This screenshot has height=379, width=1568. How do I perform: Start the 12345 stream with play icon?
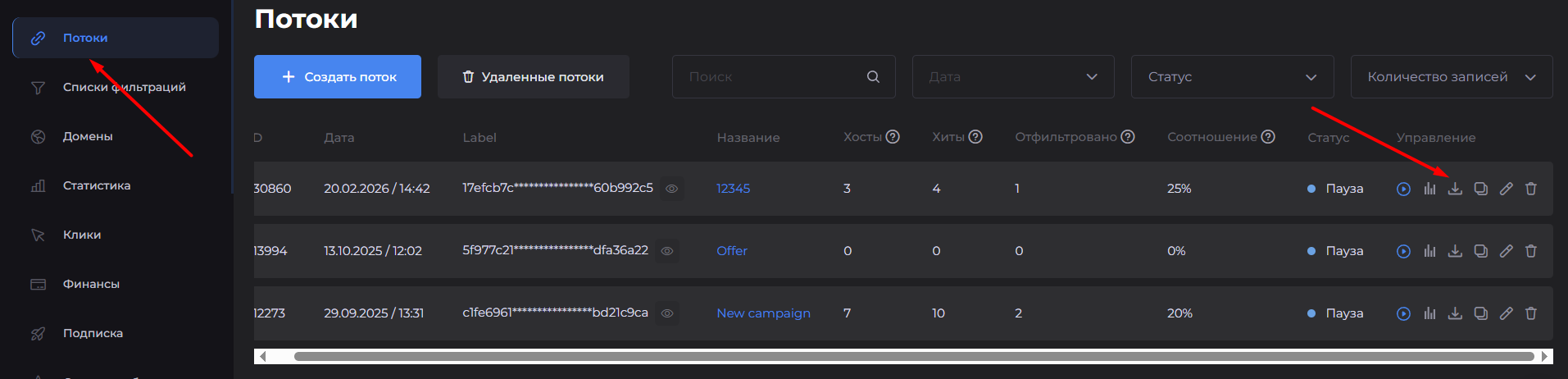click(1403, 189)
